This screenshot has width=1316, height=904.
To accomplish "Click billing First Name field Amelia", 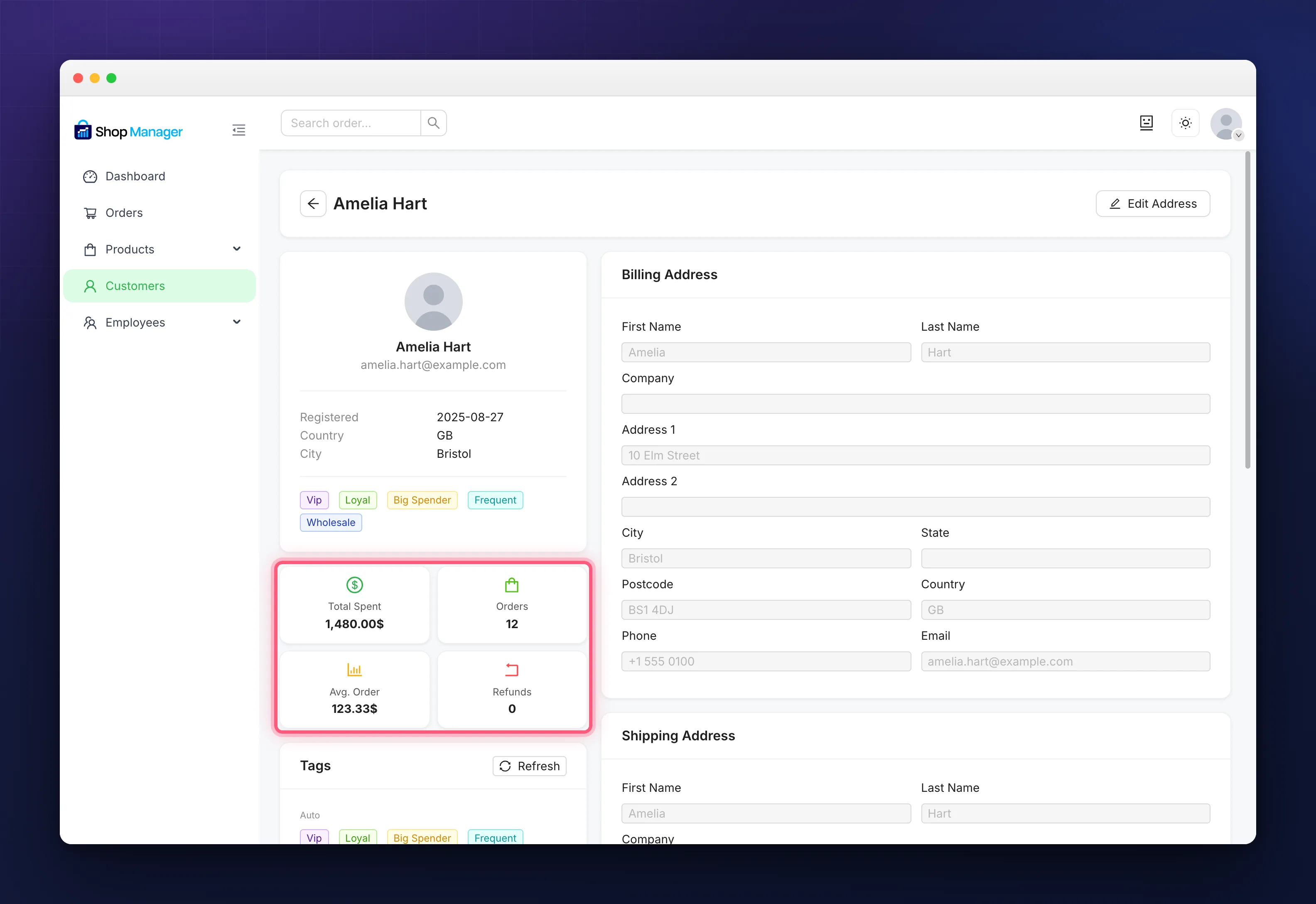I will pyautogui.click(x=766, y=352).
